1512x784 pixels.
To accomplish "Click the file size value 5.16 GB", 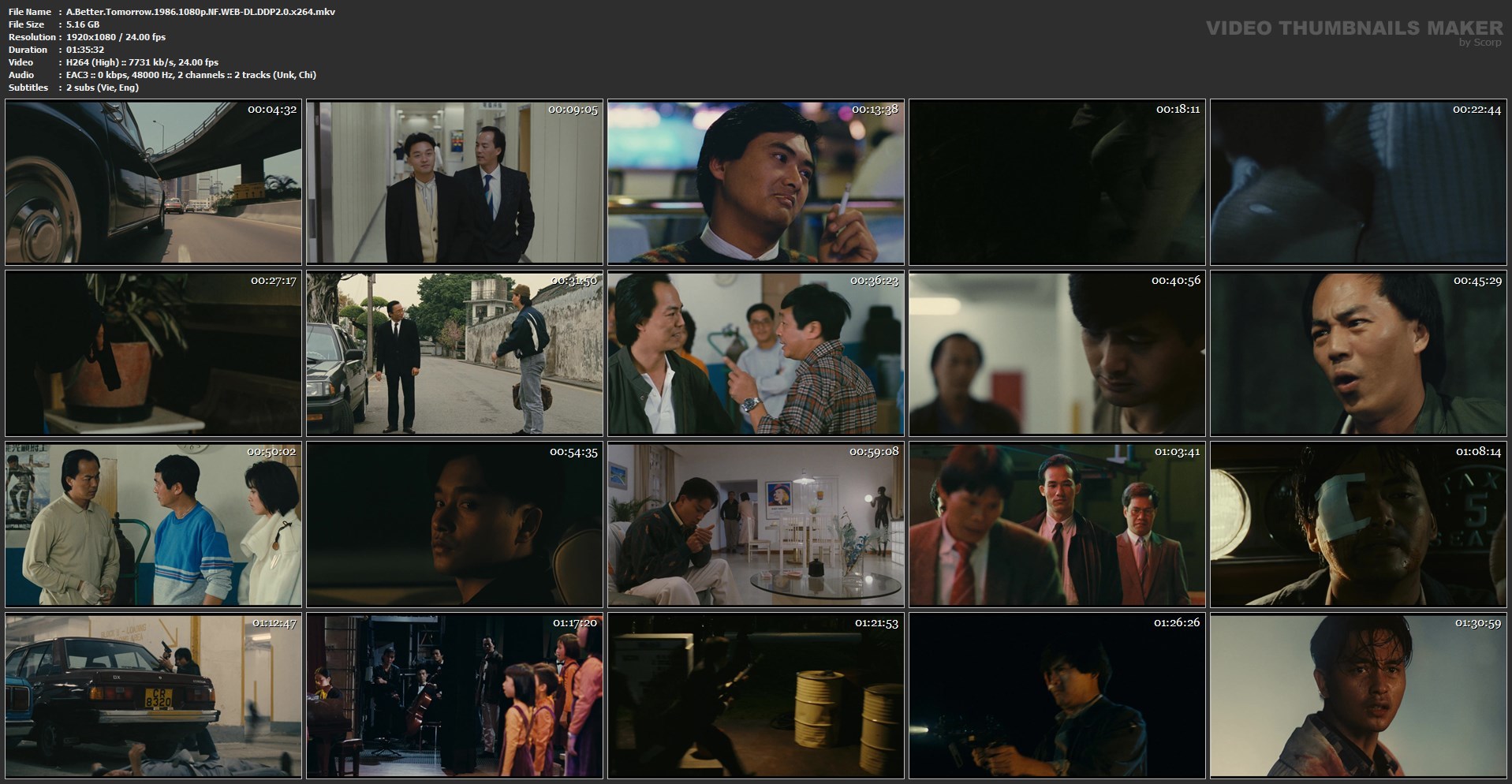I will pos(83,24).
